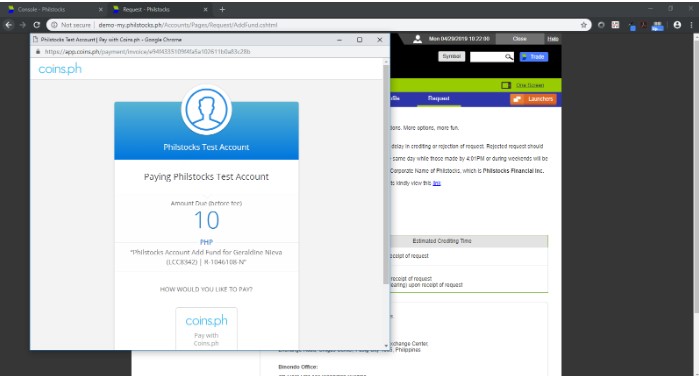Image resolution: width=699 pixels, height=376 pixels.
Task: Reload the Philstocks page
Action: click(37, 25)
